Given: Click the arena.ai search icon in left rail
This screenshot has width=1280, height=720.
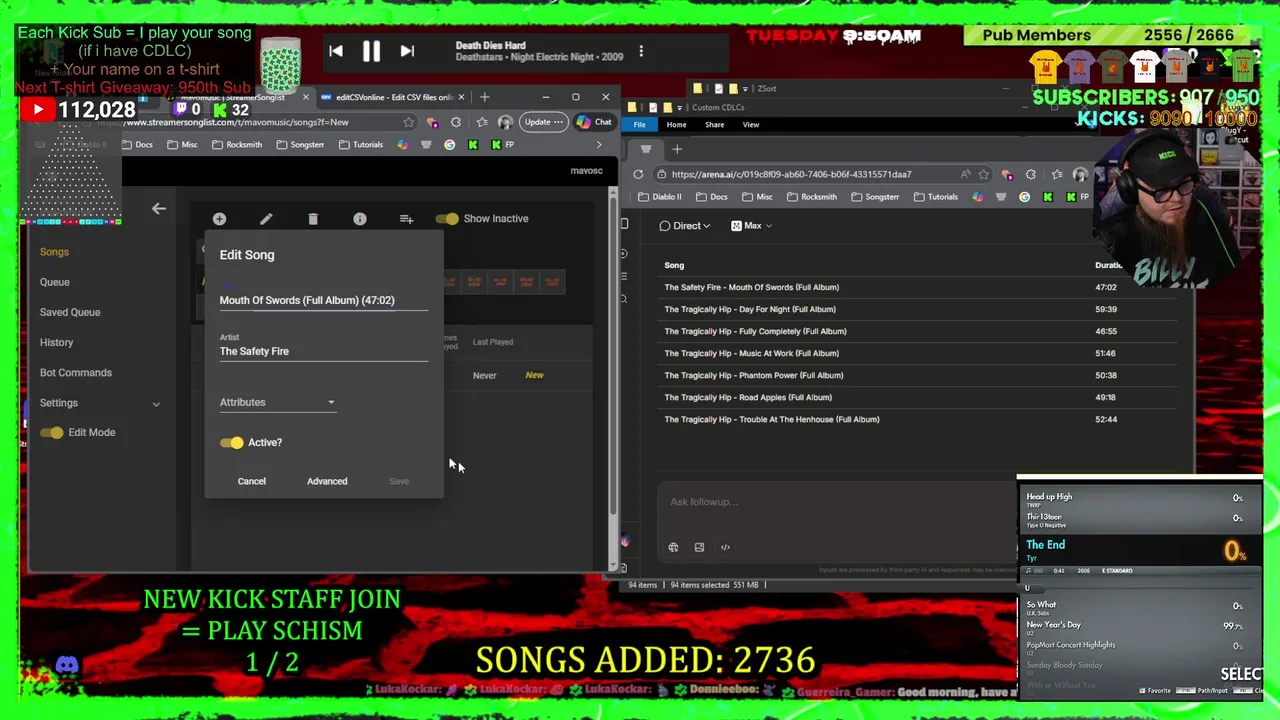Looking at the screenshot, I should pos(624,299).
